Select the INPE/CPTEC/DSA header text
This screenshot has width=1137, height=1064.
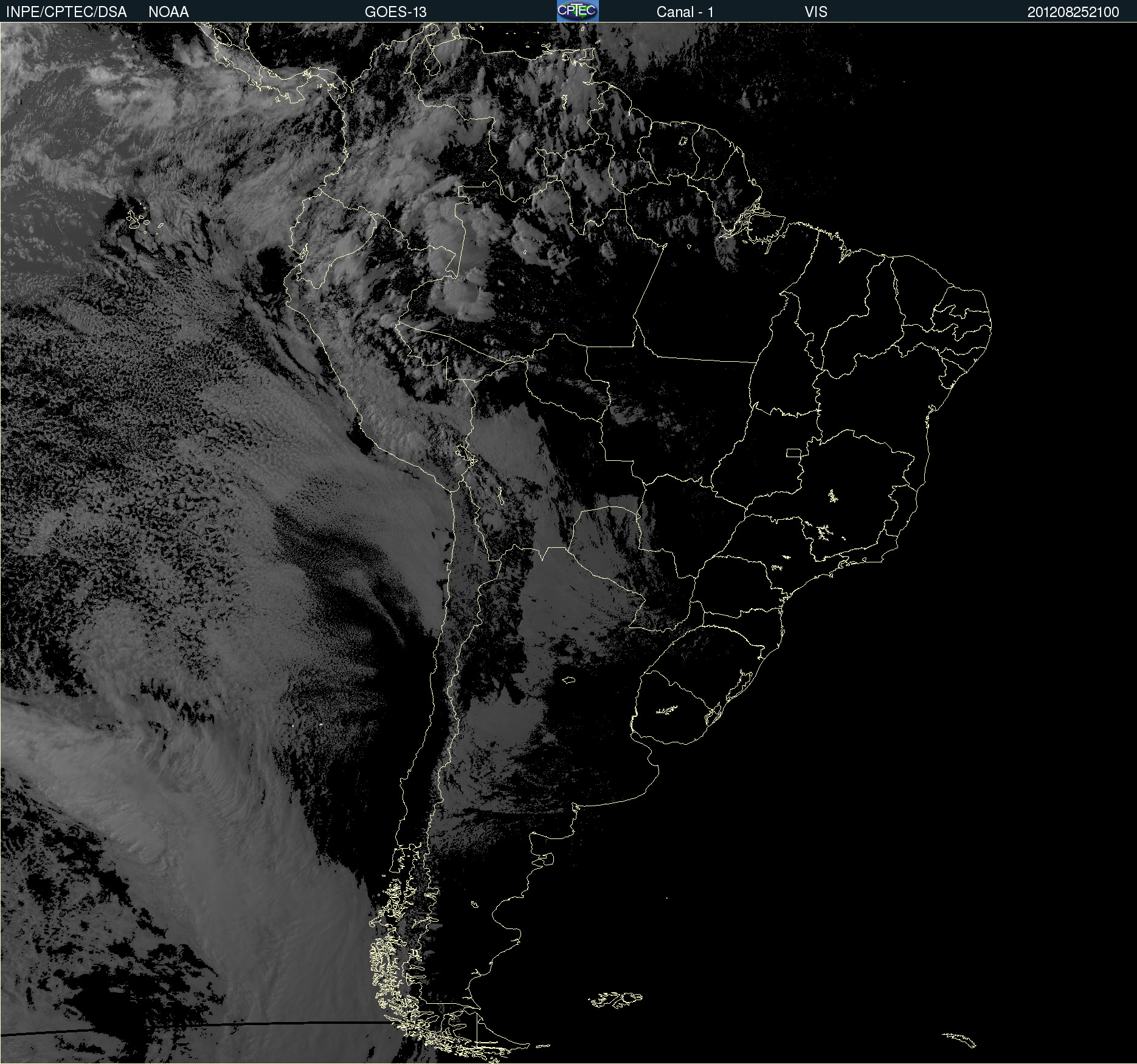(66, 12)
